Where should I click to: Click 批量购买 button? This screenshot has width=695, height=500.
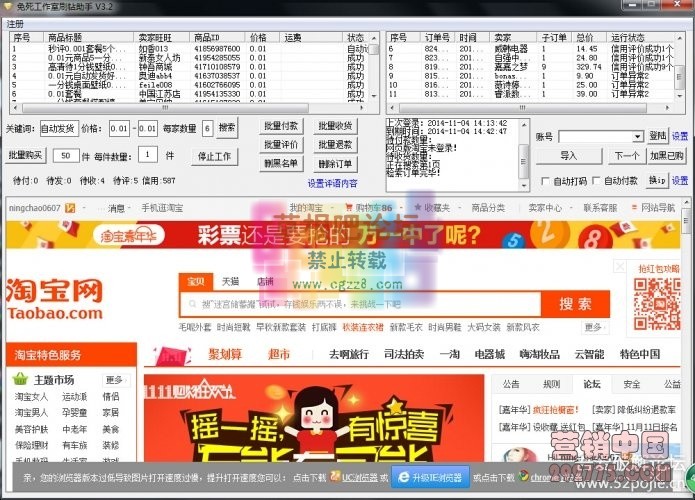25,156
